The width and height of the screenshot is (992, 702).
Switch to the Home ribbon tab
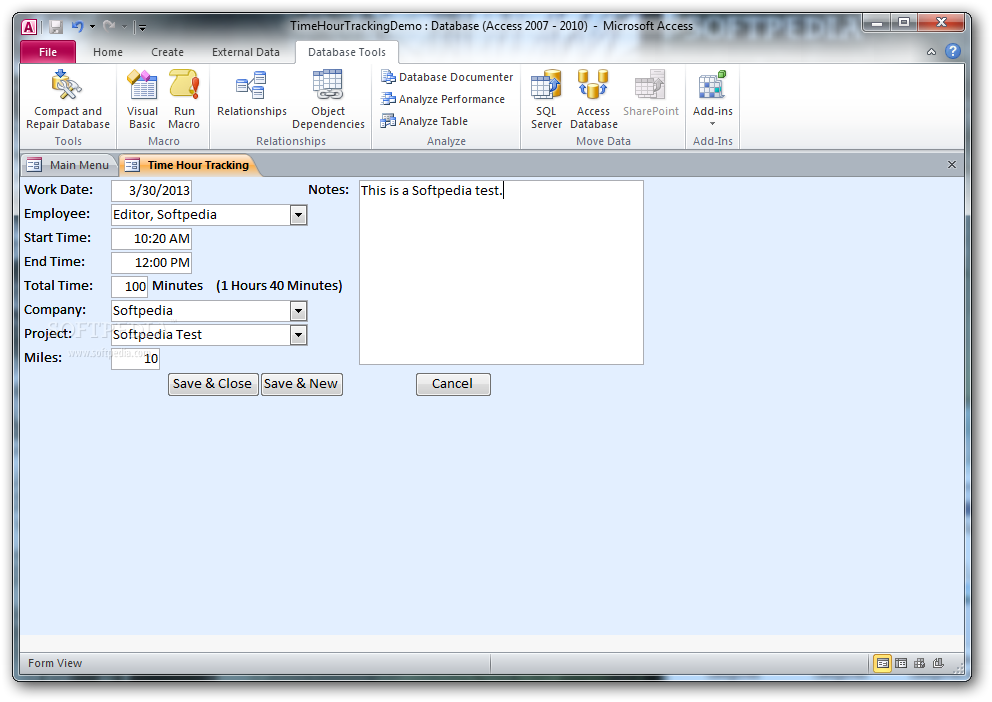pyautogui.click(x=108, y=52)
